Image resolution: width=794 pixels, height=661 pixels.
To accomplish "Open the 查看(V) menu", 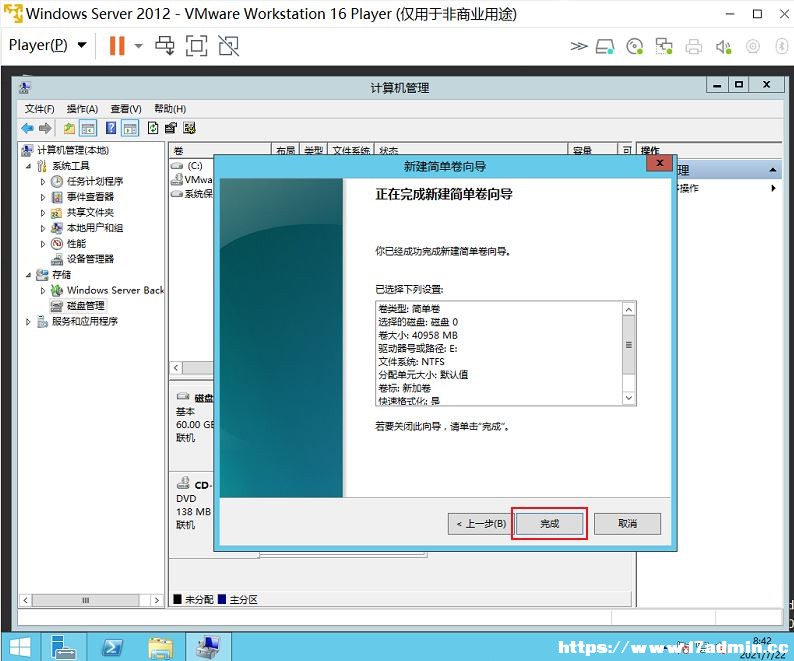I will [x=126, y=109].
